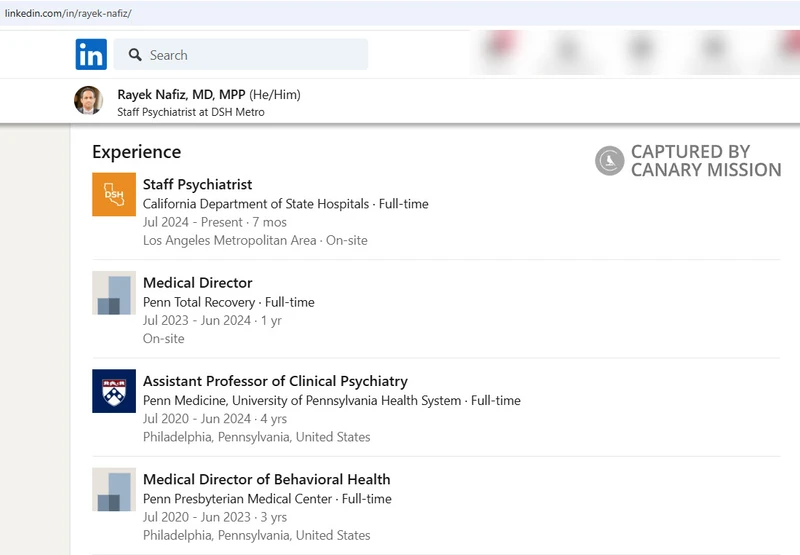Open Penn Total Recovery placeholder logo
This screenshot has height=555, width=800.
point(114,293)
